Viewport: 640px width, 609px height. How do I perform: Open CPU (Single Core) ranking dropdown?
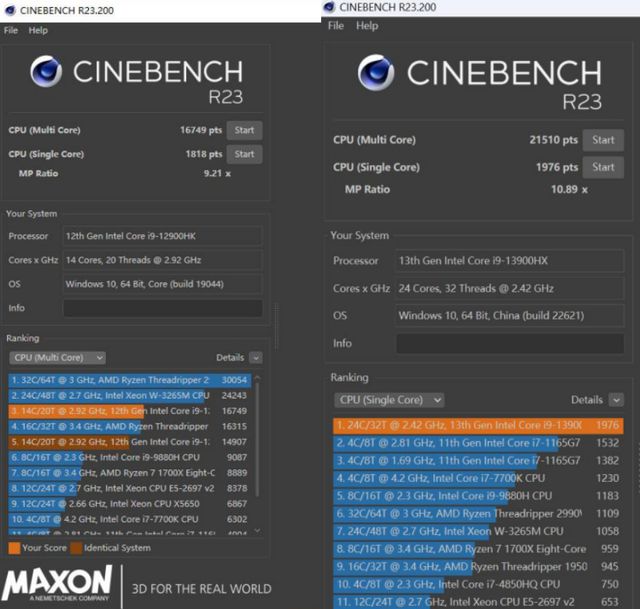coord(389,400)
